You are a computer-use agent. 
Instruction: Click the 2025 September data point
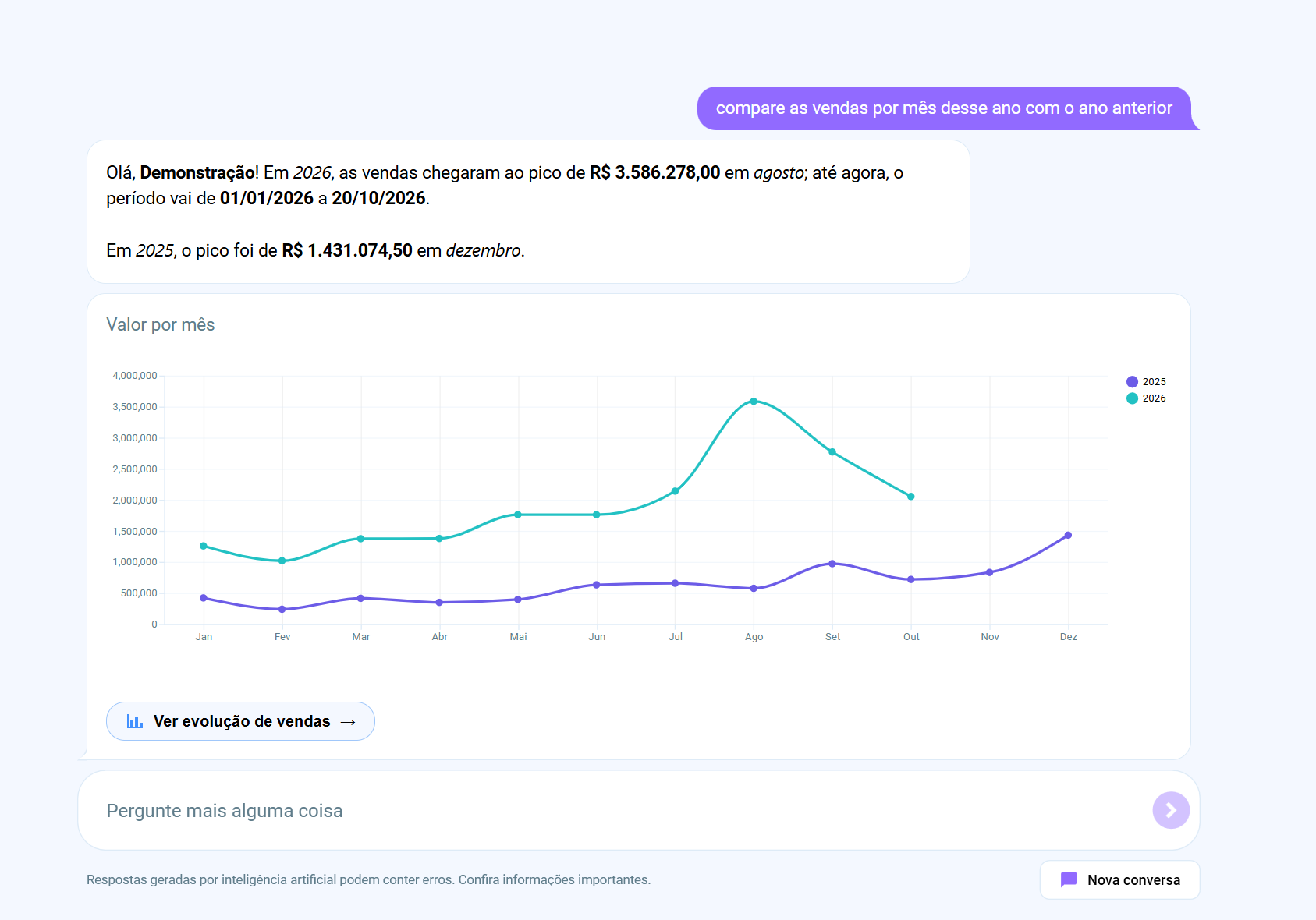[x=832, y=563]
